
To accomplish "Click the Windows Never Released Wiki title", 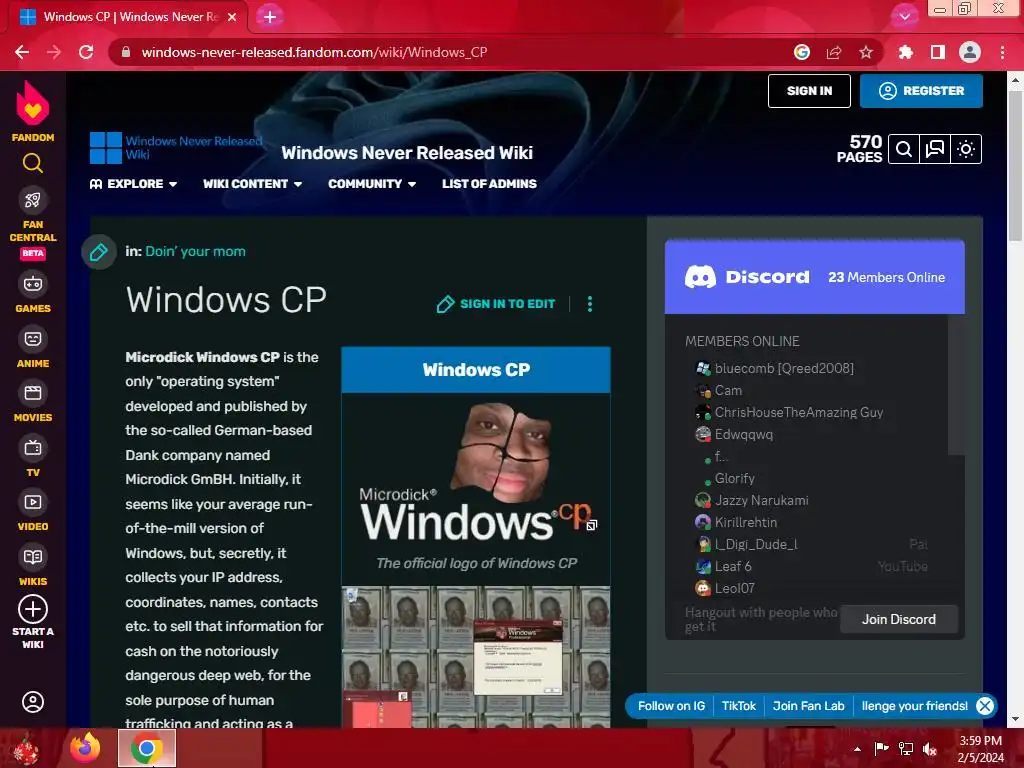I will (407, 153).
